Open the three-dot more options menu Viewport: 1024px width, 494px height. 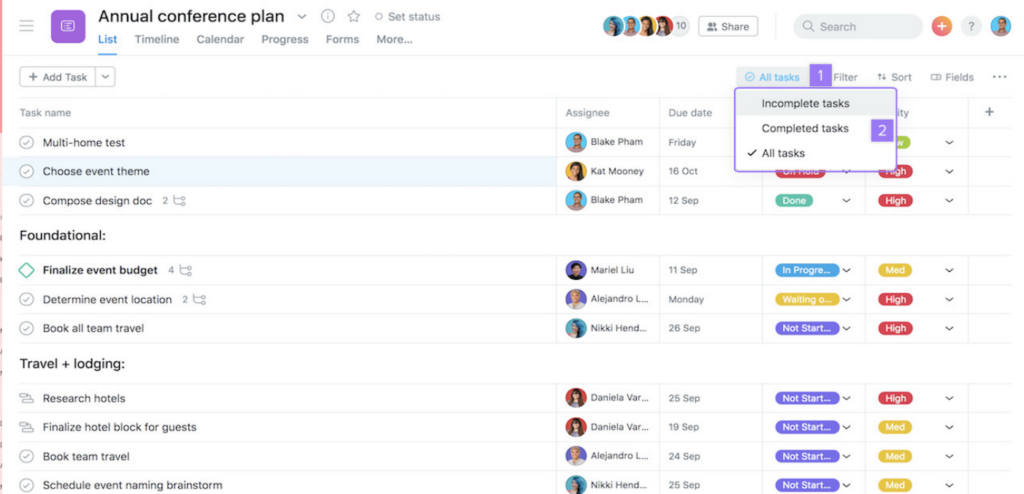pyautogui.click(x=999, y=77)
